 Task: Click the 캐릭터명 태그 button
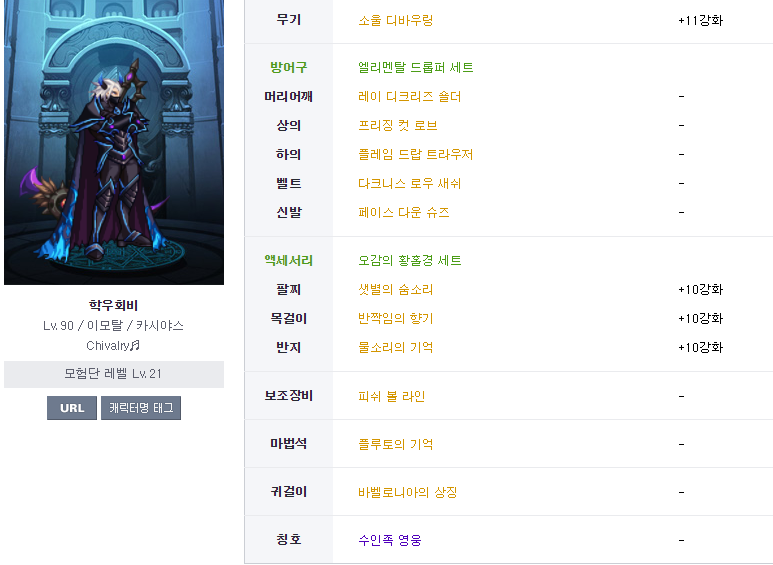[x=141, y=408]
